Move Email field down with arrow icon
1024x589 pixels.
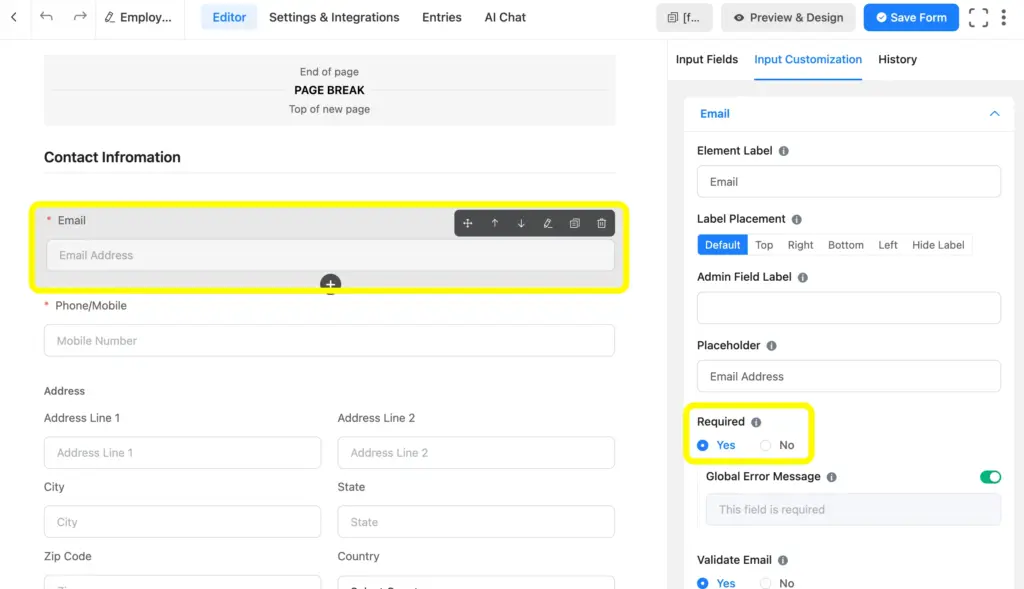coord(521,223)
